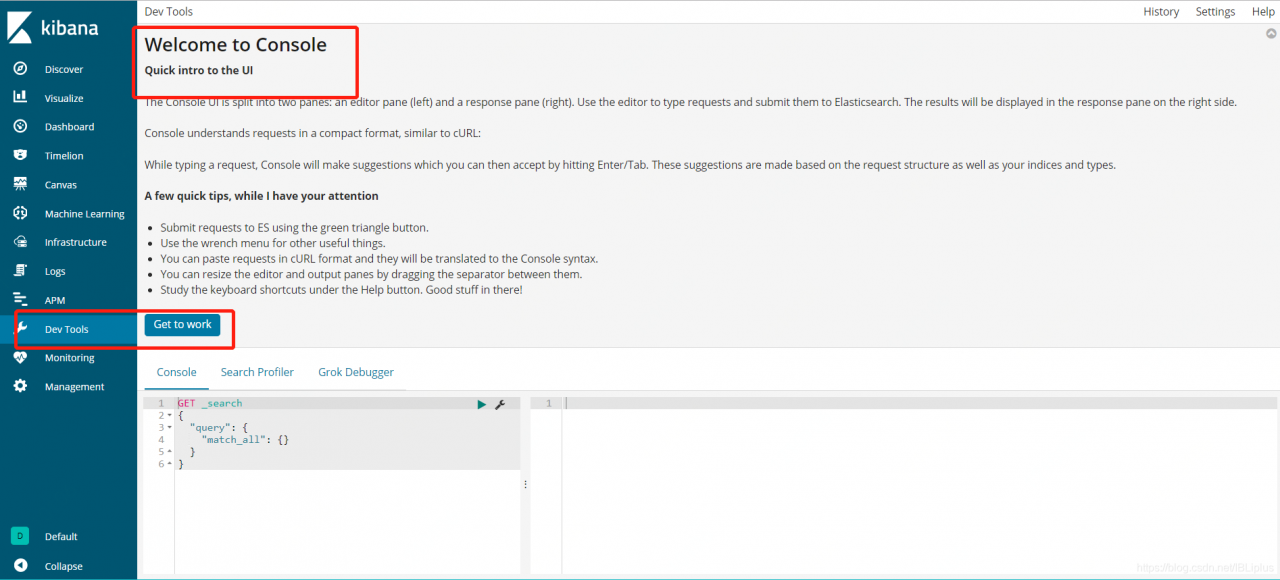
Task: Open wrench menu in editor
Action: [x=500, y=404]
